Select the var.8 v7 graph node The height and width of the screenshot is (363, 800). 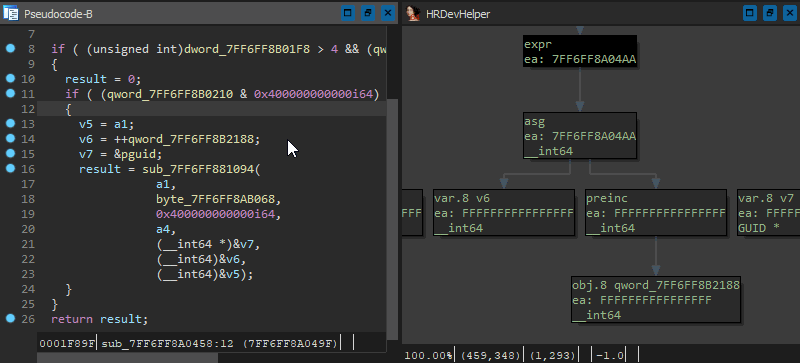click(768, 212)
